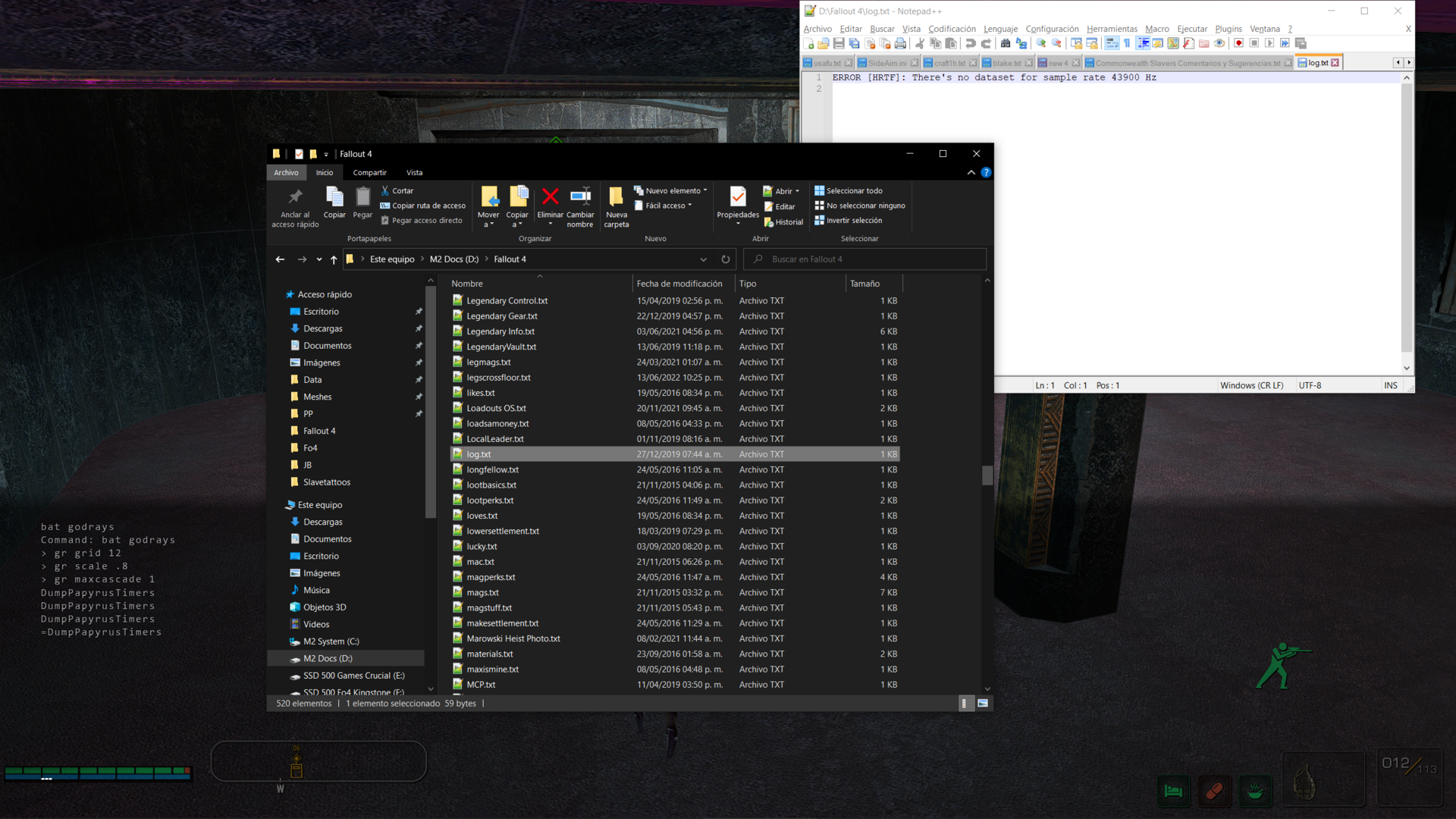The image size is (1456, 819).
Task: Select Slavetattoos folder in quick access
Action: coord(327,482)
